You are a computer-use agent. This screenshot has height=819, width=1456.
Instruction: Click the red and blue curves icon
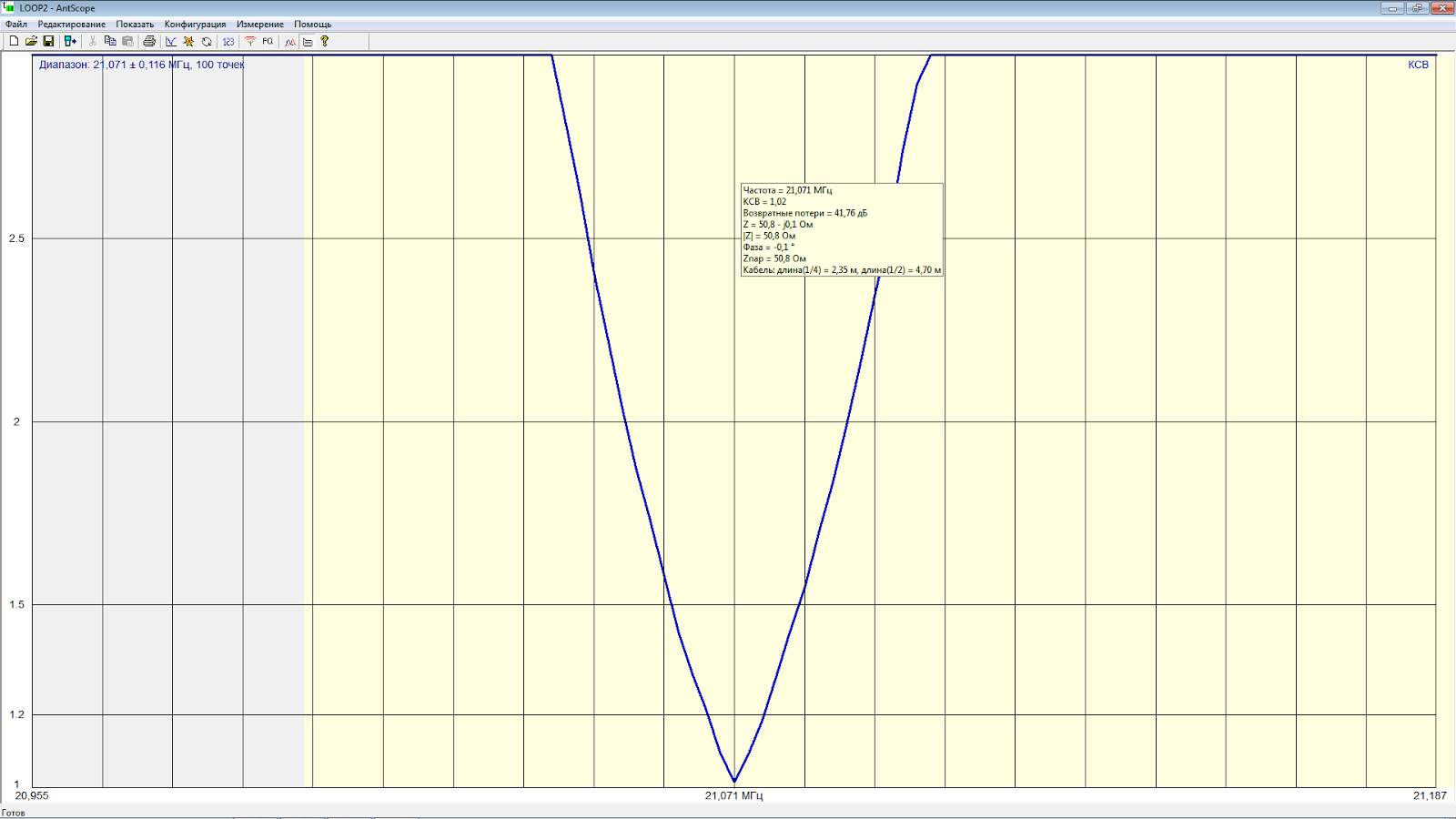tap(290, 41)
